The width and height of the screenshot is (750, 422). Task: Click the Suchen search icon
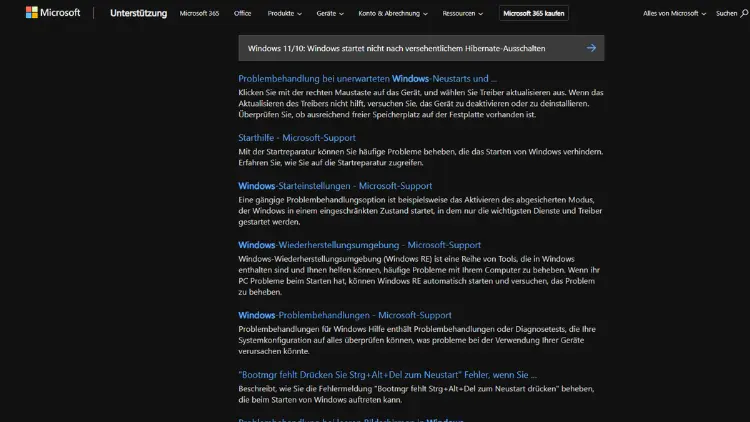743,13
